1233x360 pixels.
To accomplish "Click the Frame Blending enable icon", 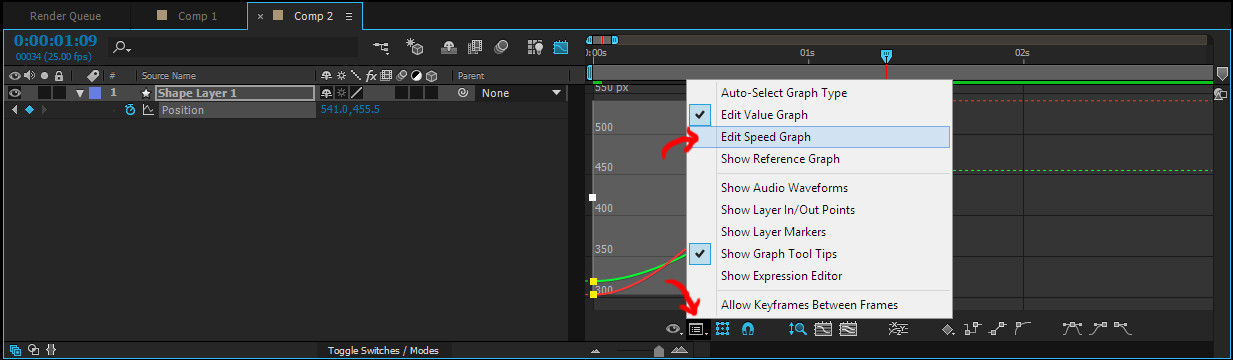I will point(475,46).
